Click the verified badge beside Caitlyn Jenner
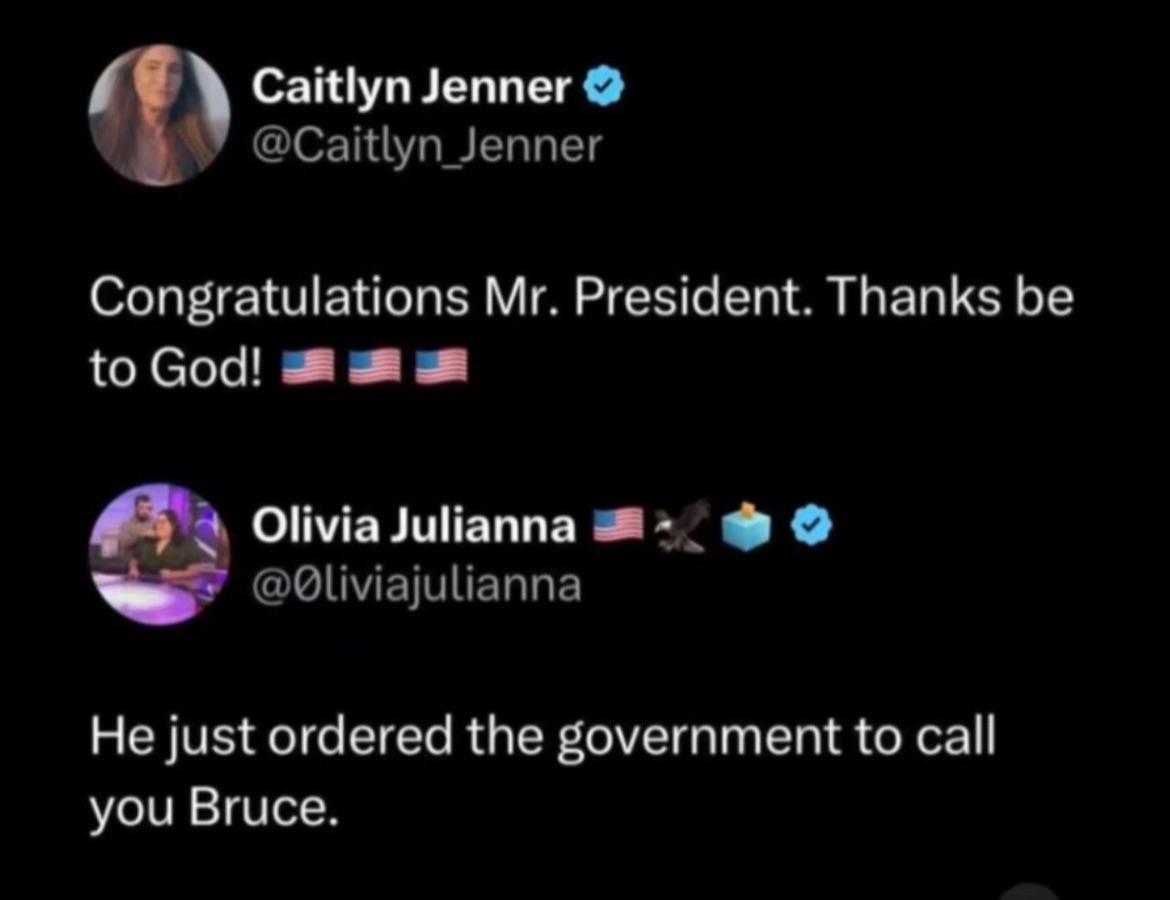Viewport: 1170px width, 900px height. tap(605, 90)
